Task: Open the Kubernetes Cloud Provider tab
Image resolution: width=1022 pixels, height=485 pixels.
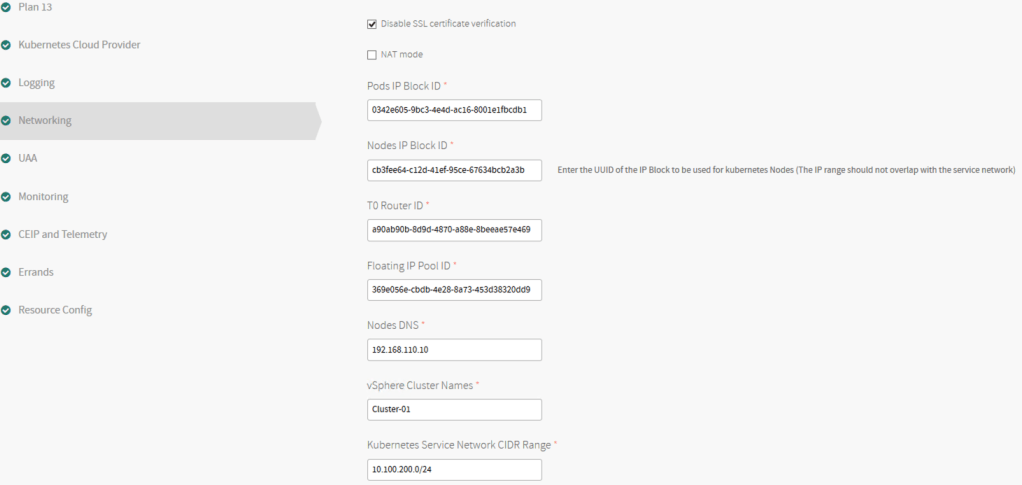Action: pyautogui.click(x=79, y=45)
